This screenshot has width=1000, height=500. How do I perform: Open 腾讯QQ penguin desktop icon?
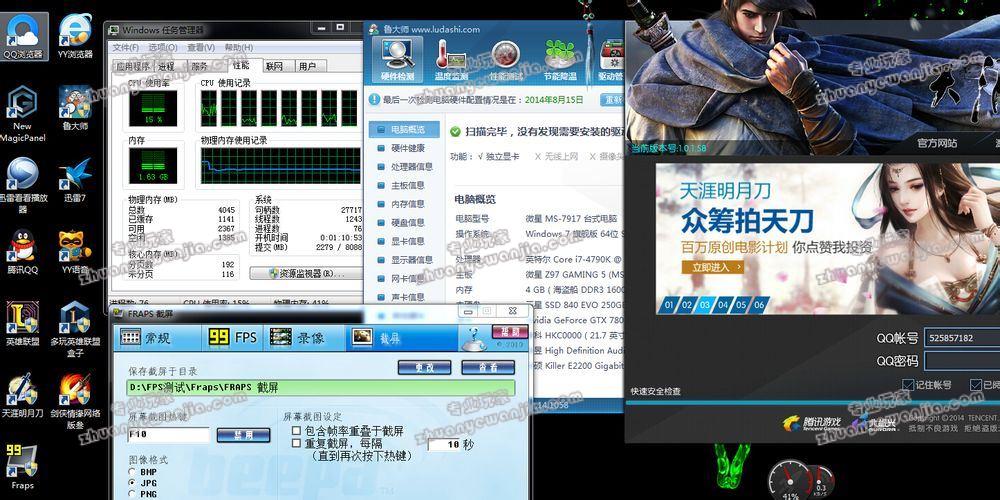[23, 252]
